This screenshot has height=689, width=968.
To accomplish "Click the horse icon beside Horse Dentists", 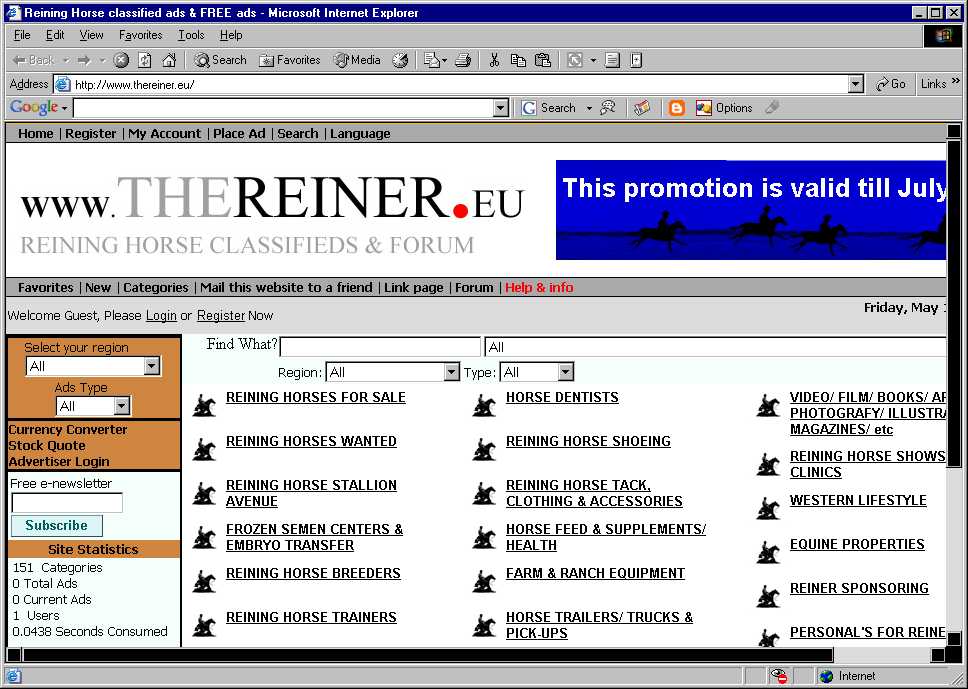I will coord(484,406).
